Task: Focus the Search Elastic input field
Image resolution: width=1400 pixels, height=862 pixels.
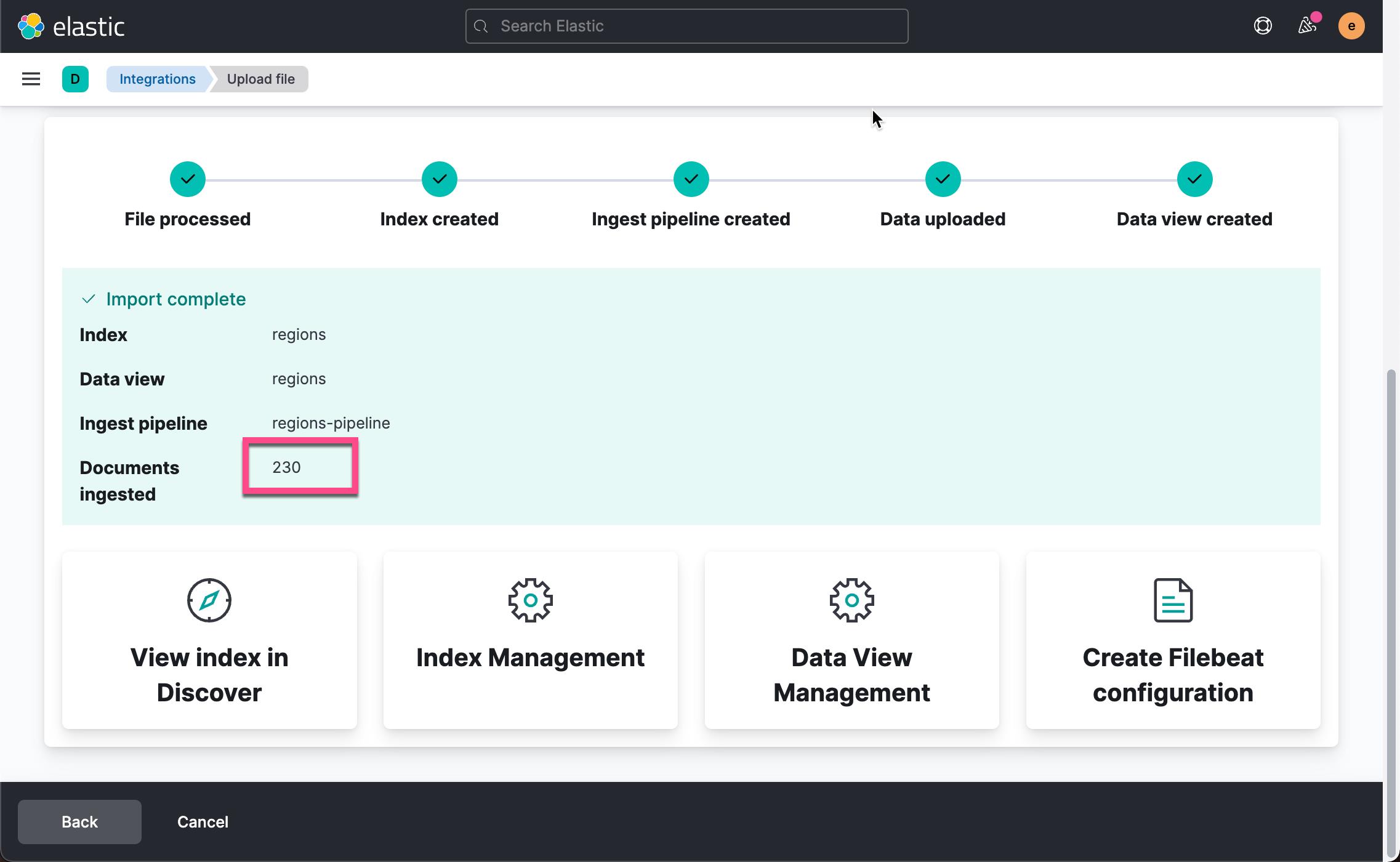Action: tap(686, 26)
